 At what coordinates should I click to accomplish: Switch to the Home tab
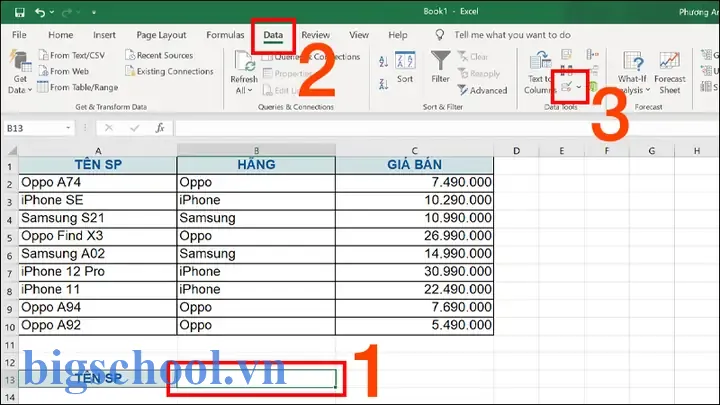pyautogui.click(x=61, y=35)
